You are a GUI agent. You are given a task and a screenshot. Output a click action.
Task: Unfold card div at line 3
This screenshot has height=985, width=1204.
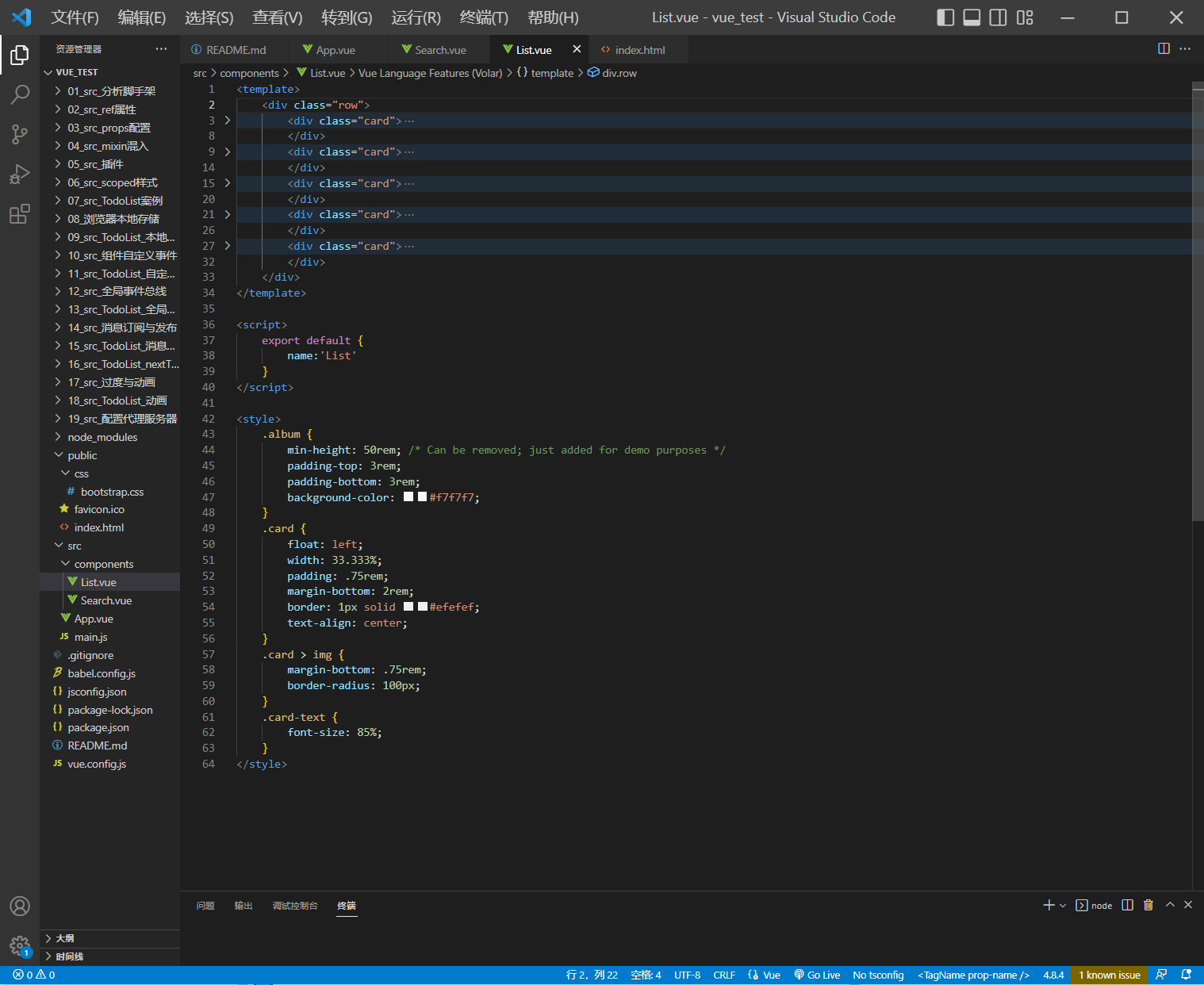[228, 121]
